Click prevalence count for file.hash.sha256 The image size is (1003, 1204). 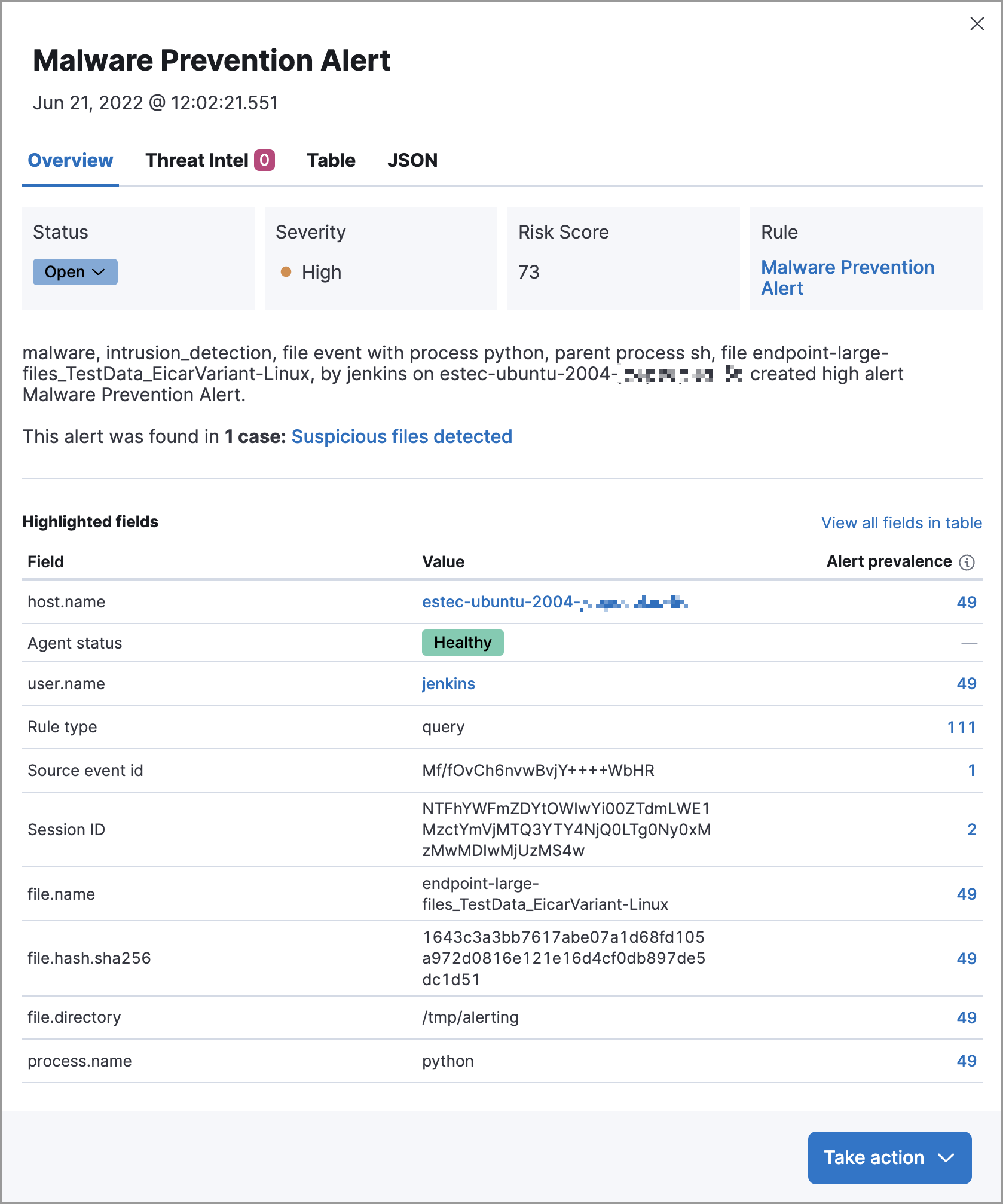point(966,958)
